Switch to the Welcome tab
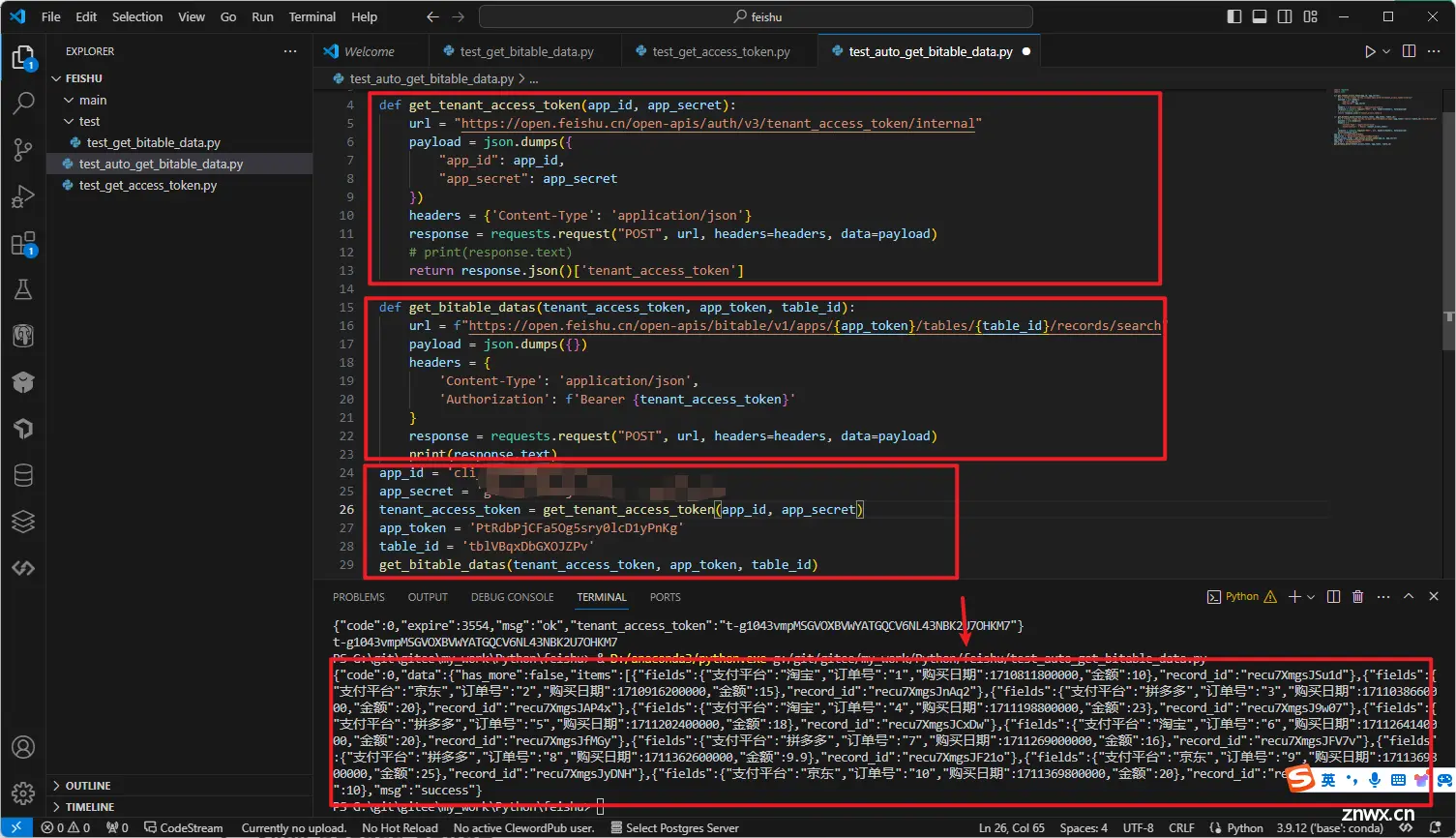1456x838 pixels. tap(370, 51)
